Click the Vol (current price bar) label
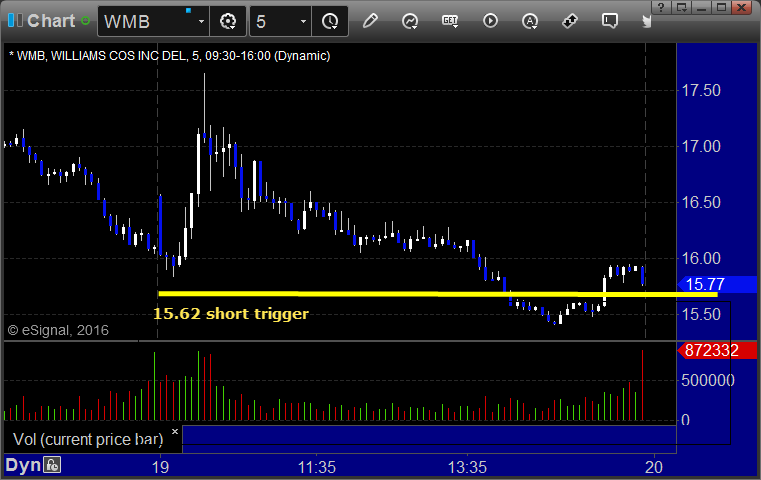 click(x=88, y=439)
